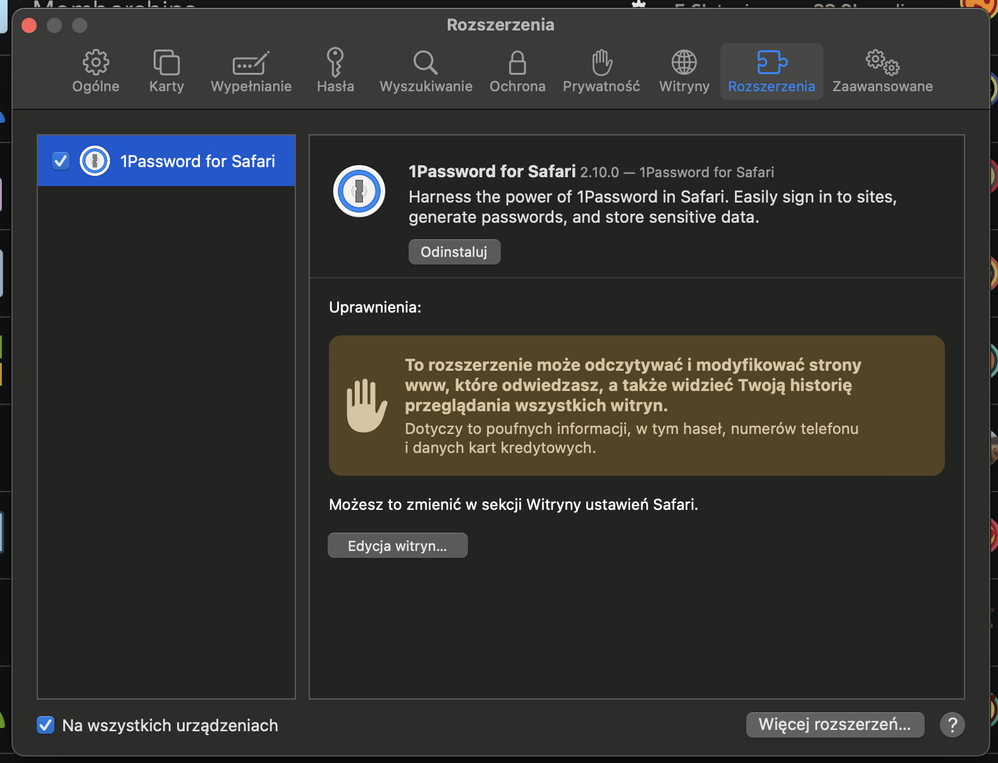The image size is (998, 763).
Task: Click the Odinstaluj button
Action: click(x=454, y=252)
